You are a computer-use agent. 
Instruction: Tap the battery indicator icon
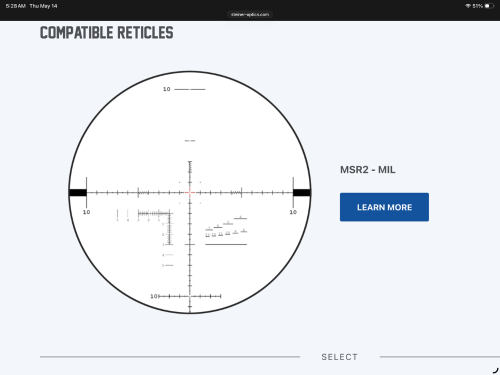click(x=489, y=6)
